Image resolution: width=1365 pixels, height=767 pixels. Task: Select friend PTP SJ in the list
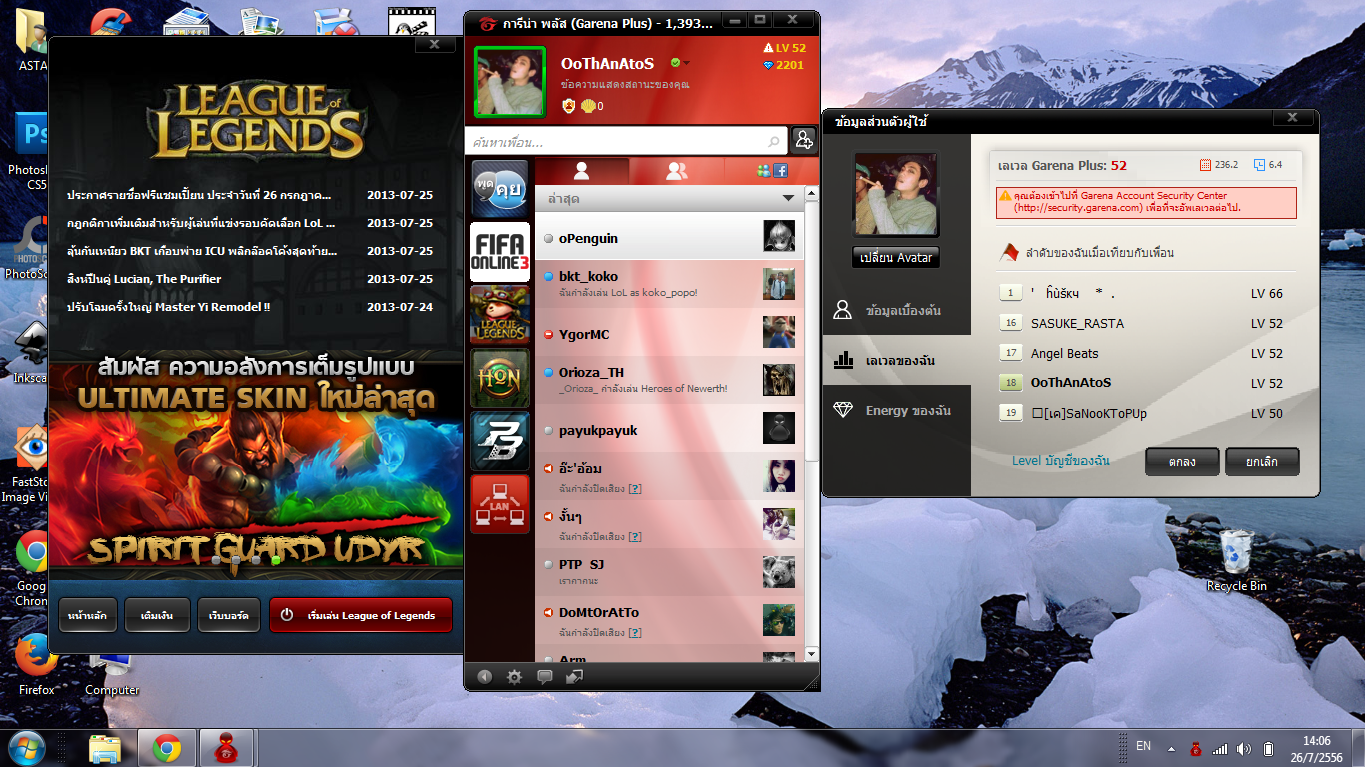coord(669,573)
